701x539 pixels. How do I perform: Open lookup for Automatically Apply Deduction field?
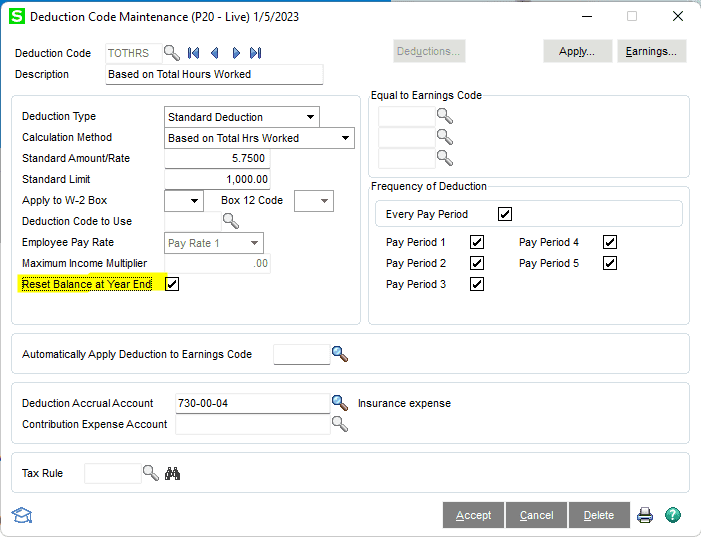(340, 354)
